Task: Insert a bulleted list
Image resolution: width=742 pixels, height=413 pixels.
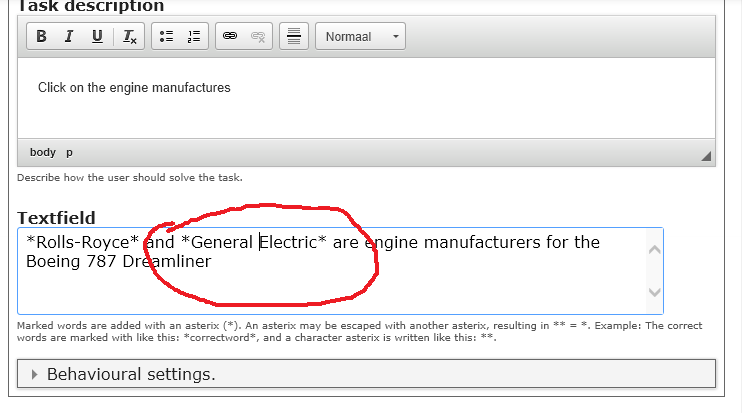Action: click(x=166, y=36)
